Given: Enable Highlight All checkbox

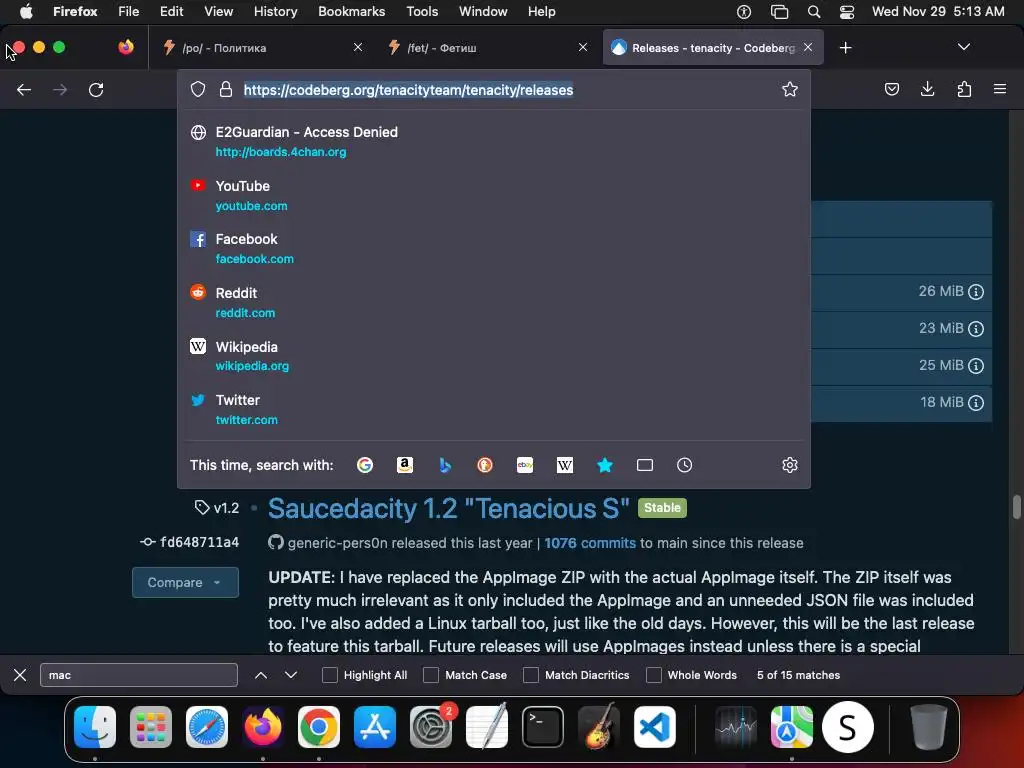Looking at the screenshot, I should 330,675.
